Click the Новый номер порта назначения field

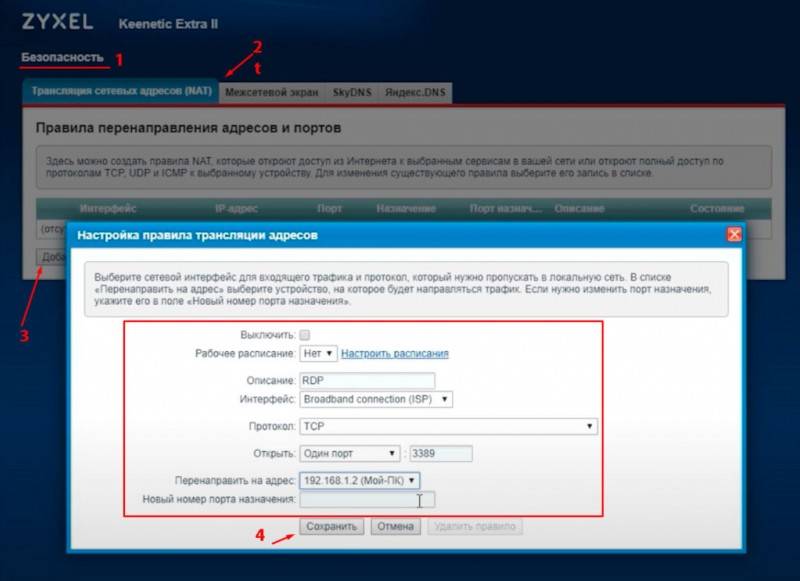[x=367, y=499]
